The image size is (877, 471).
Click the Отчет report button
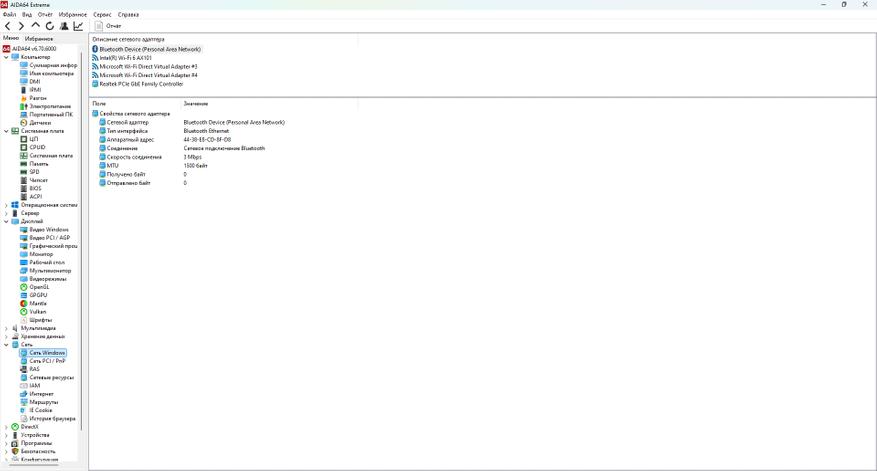pyautogui.click(x=109, y=26)
